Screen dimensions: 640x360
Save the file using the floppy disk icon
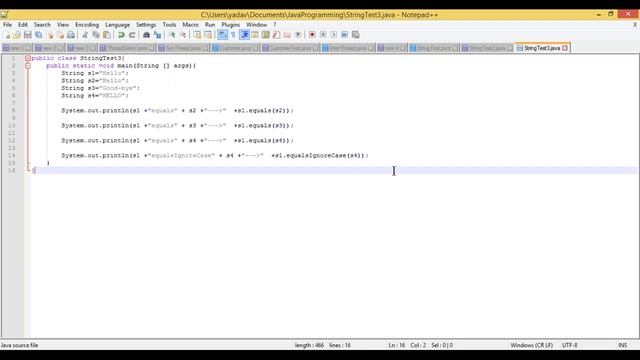[x=28, y=35]
